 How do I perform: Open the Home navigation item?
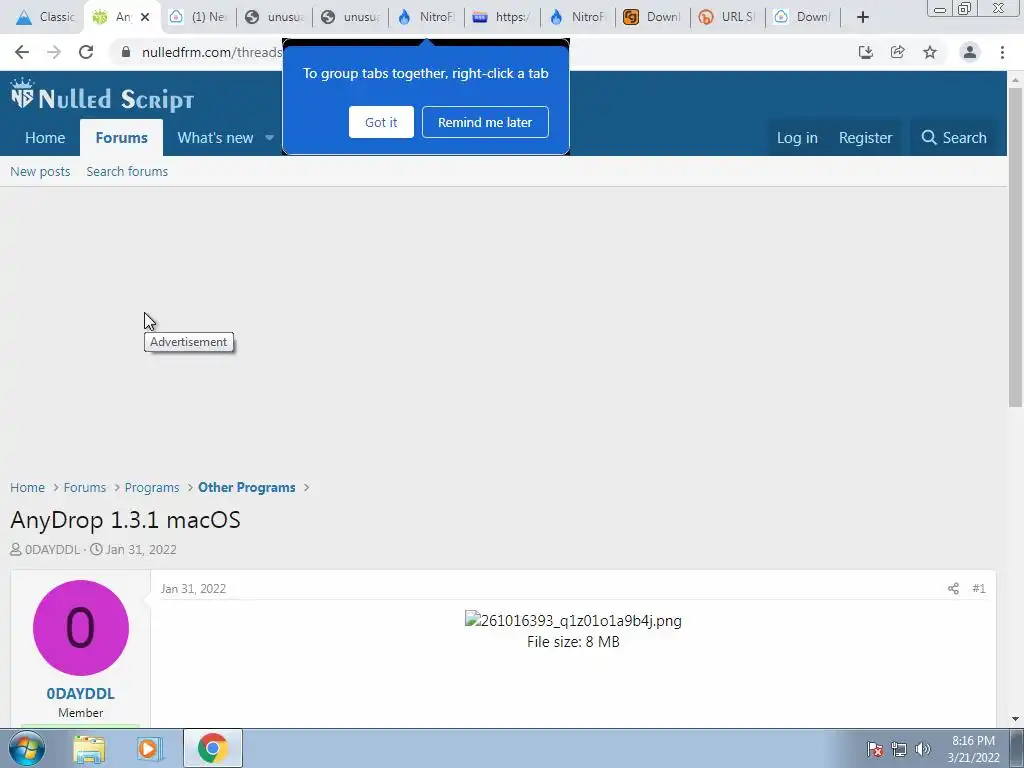coord(45,138)
